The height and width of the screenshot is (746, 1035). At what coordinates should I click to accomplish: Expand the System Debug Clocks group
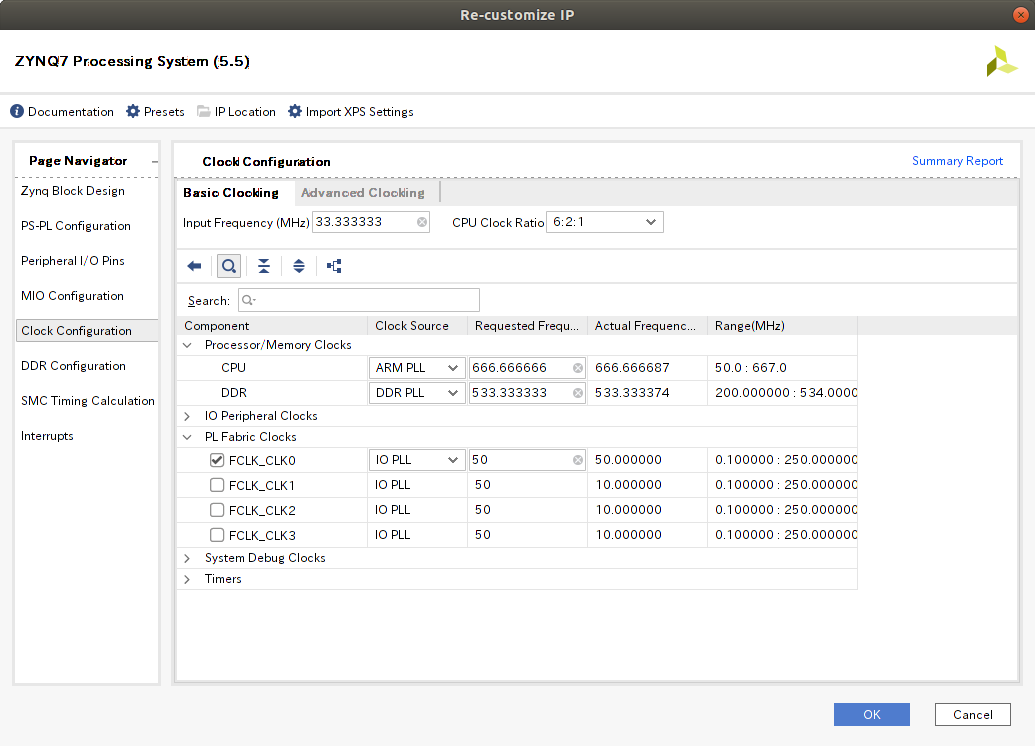click(187, 559)
